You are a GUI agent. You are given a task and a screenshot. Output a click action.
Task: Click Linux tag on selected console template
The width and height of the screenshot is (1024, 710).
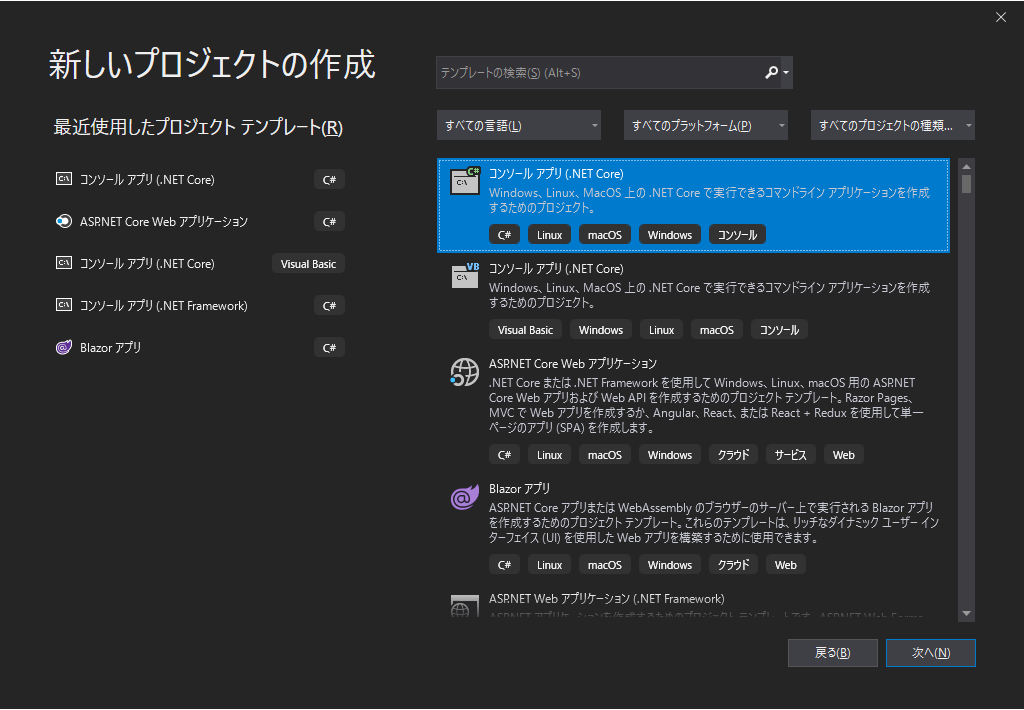[549, 234]
